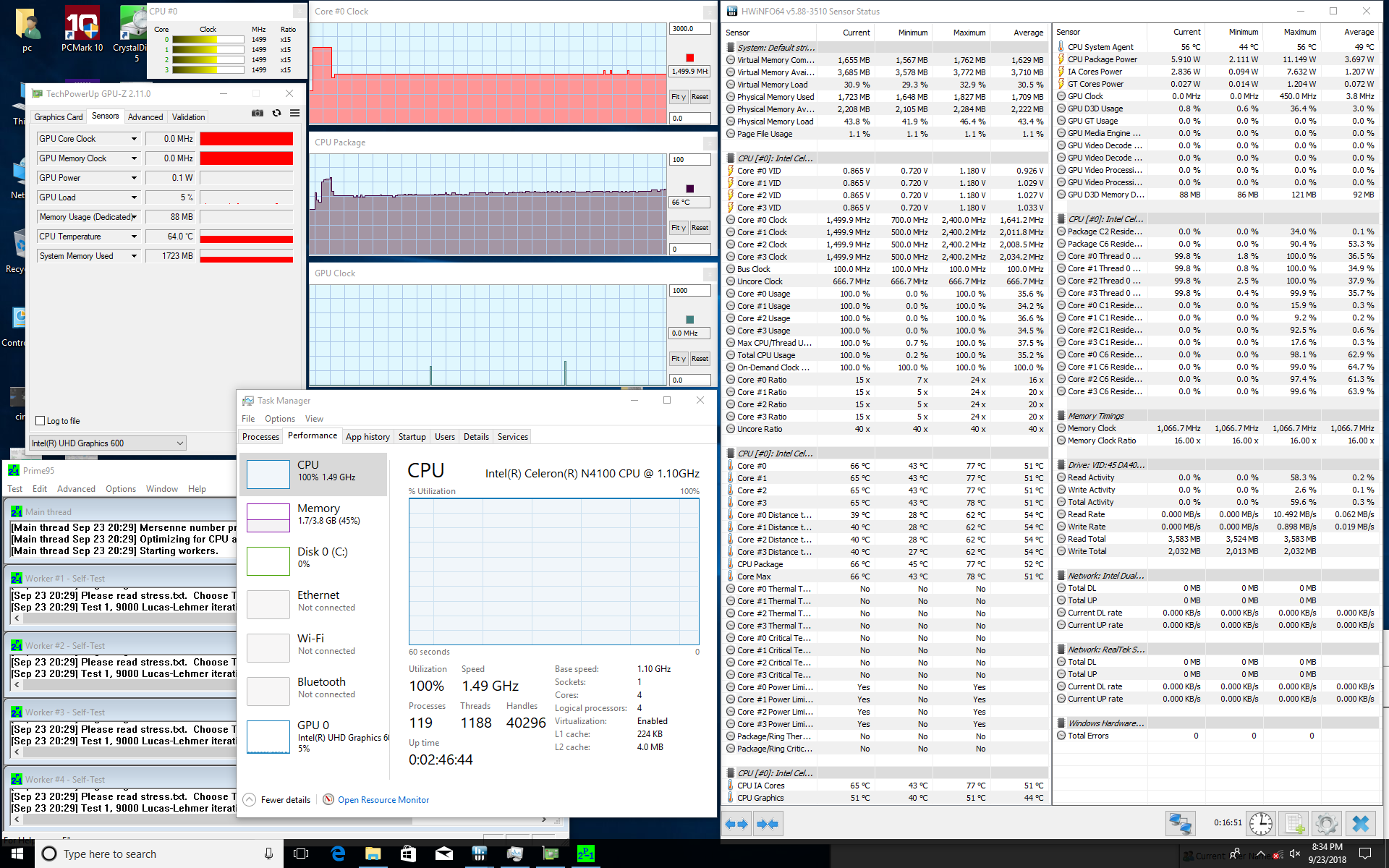The image size is (1389, 868).
Task: Switch to the App history tab
Action: 368,437
